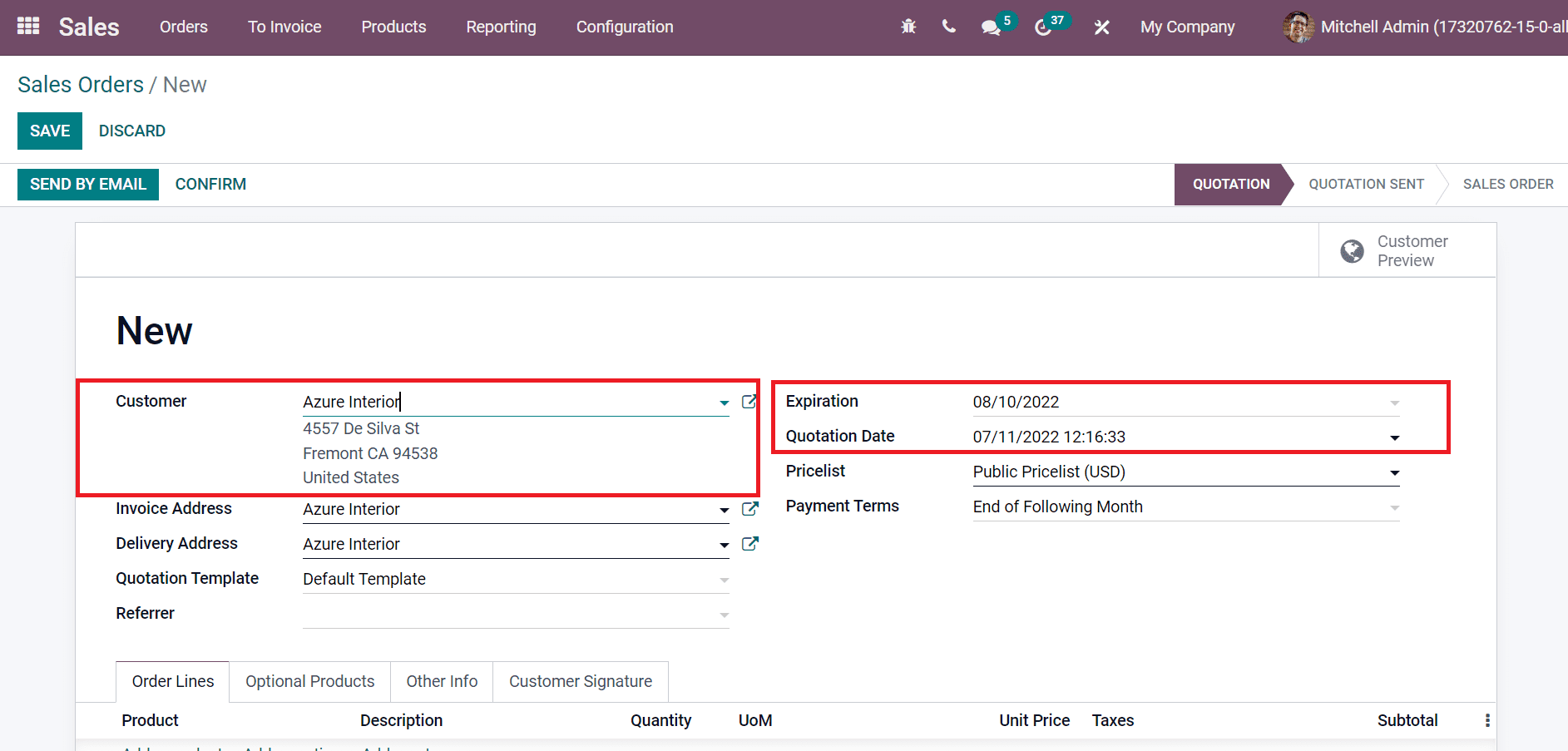1568x751 pixels.
Task: Open the Expiration date dropdown
Action: click(x=1394, y=403)
